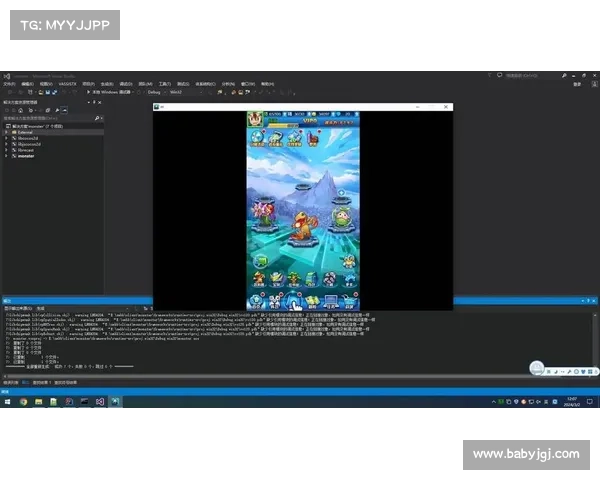
Task: Select the green round monster on right pedestal
Action: 342,217
